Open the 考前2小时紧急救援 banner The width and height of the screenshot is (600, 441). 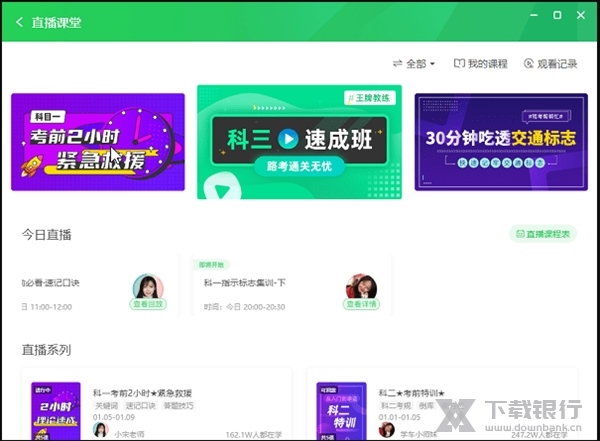pos(98,142)
